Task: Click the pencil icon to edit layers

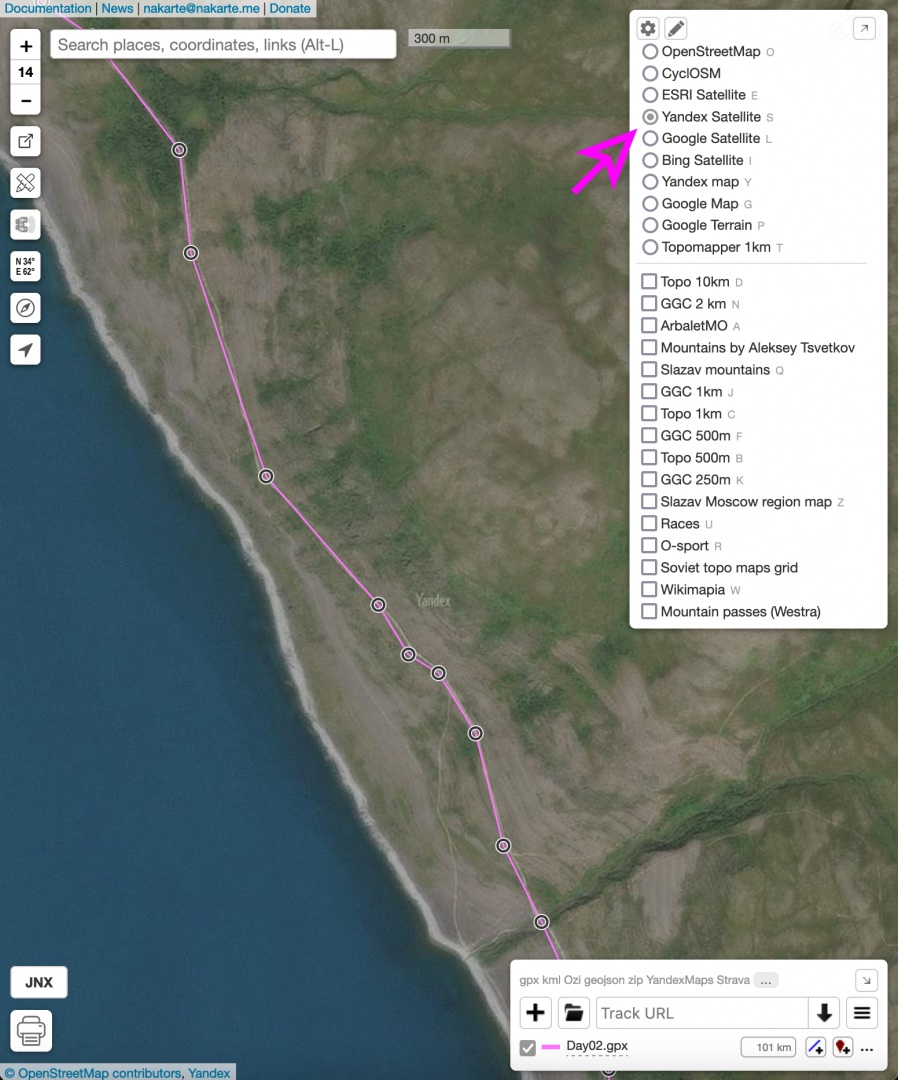Action: 676,28
